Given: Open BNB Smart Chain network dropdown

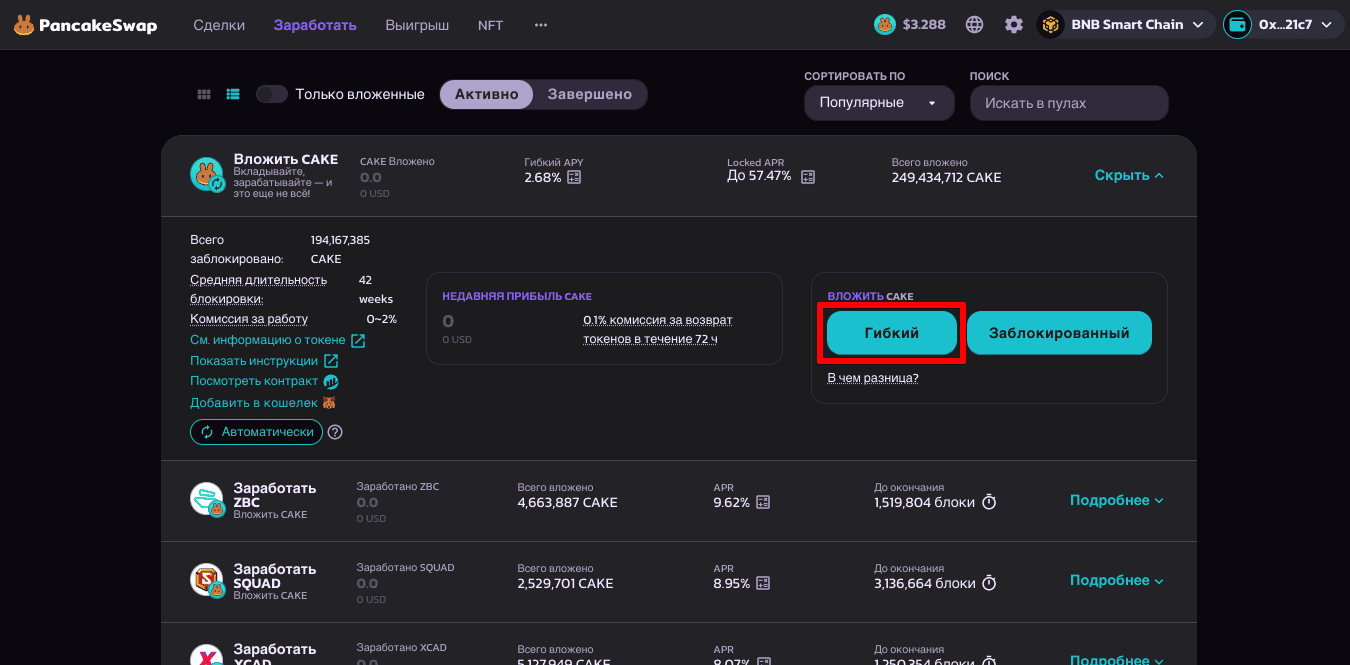Looking at the screenshot, I should [1125, 25].
